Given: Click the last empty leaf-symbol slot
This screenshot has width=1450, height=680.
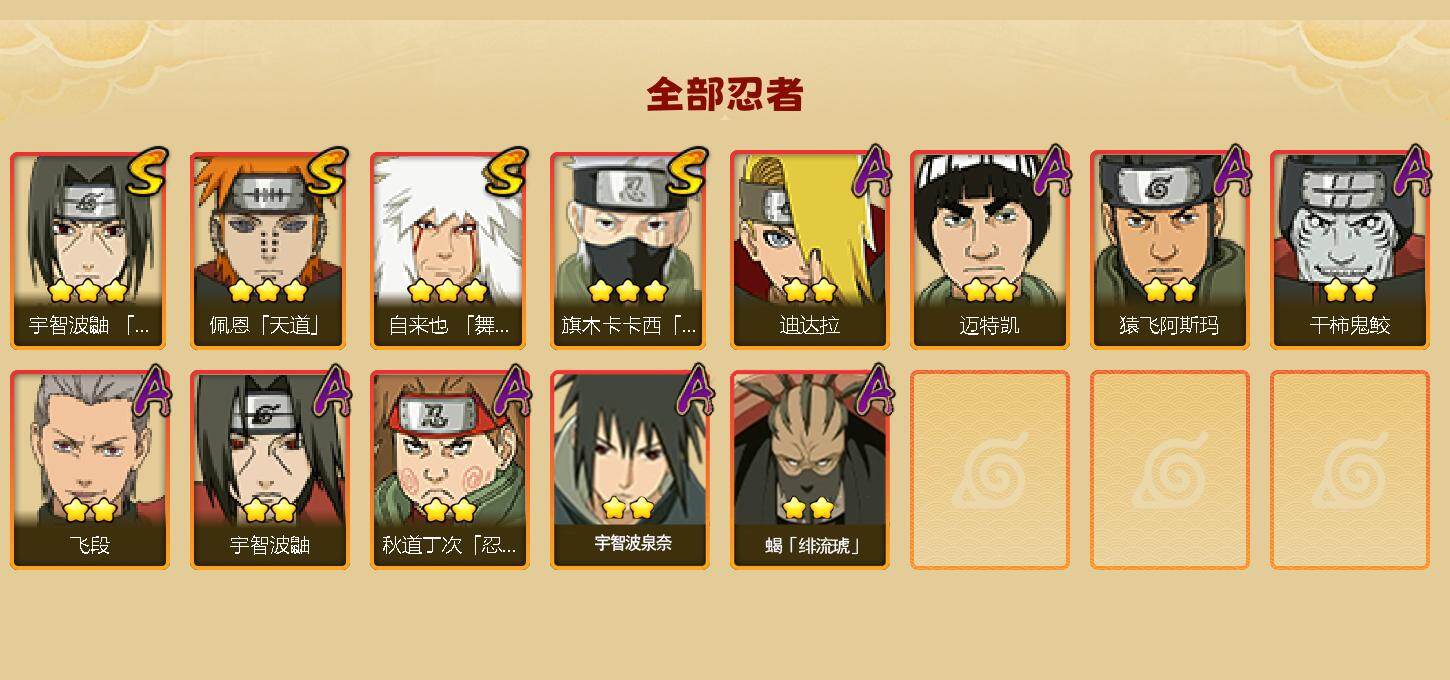Looking at the screenshot, I should point(1350,470).
